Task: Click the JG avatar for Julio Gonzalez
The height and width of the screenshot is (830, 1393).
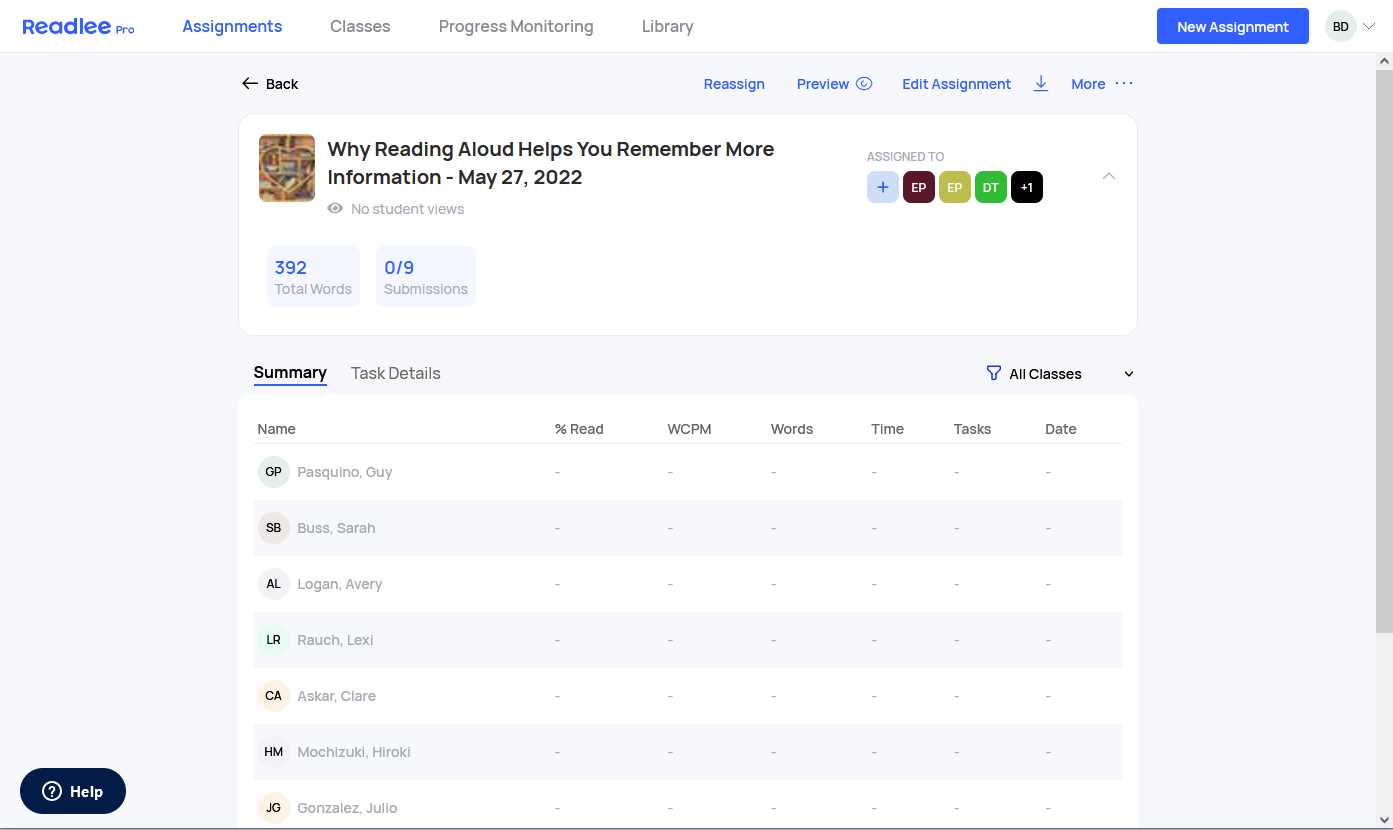Action: click(x=274, y=808)
